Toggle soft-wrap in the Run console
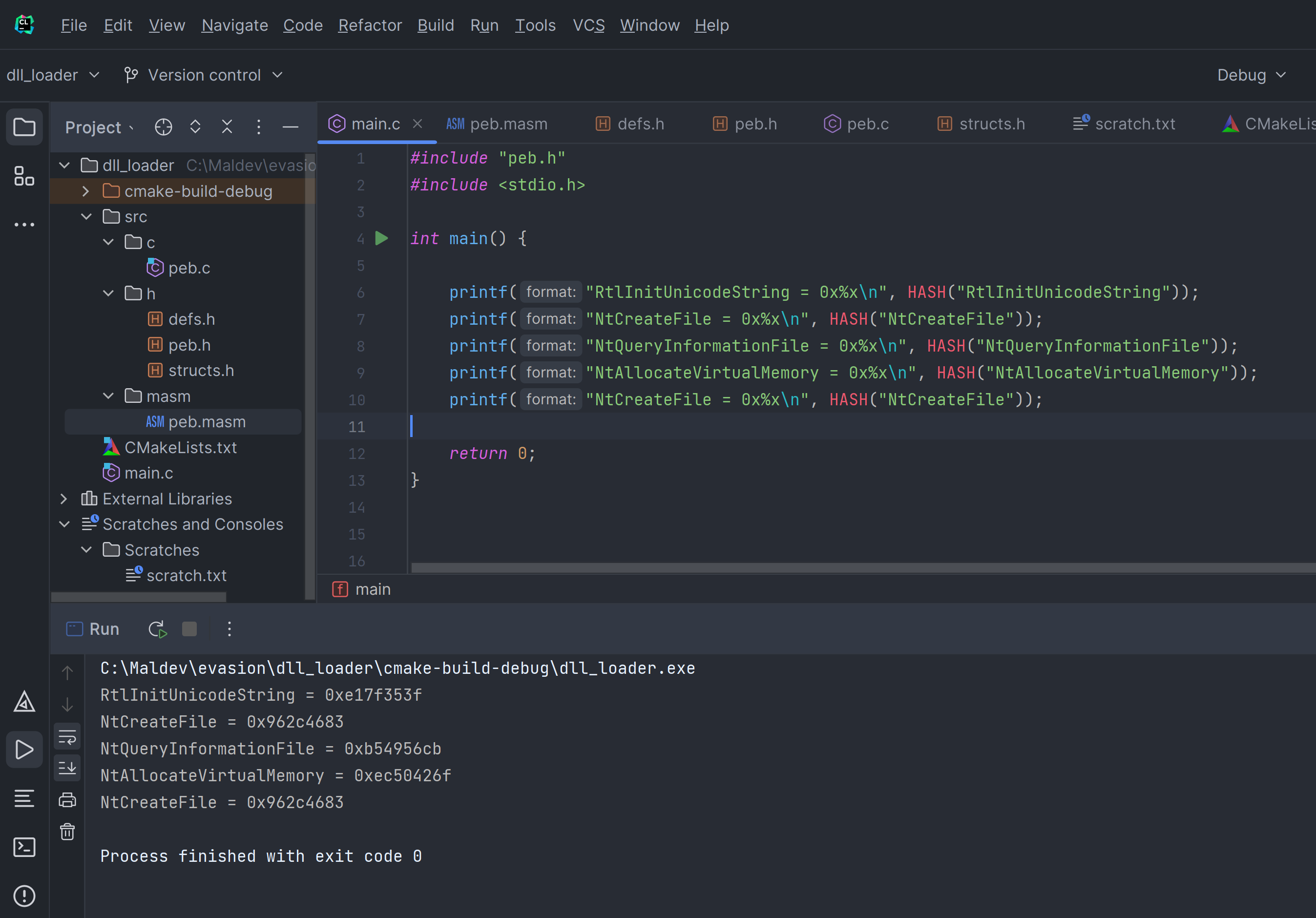 pos(68,737)
